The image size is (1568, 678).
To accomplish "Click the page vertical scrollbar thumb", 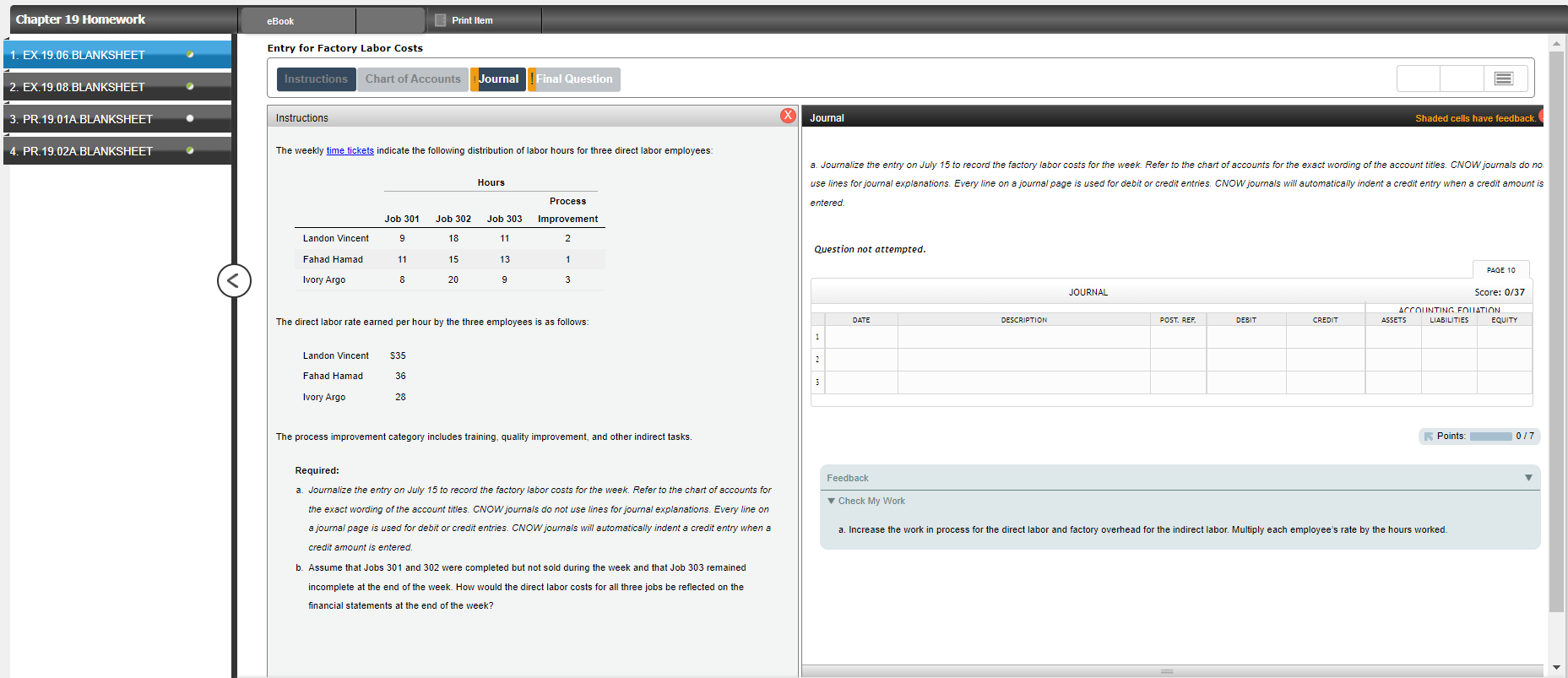I will [x=1557, y=331].
